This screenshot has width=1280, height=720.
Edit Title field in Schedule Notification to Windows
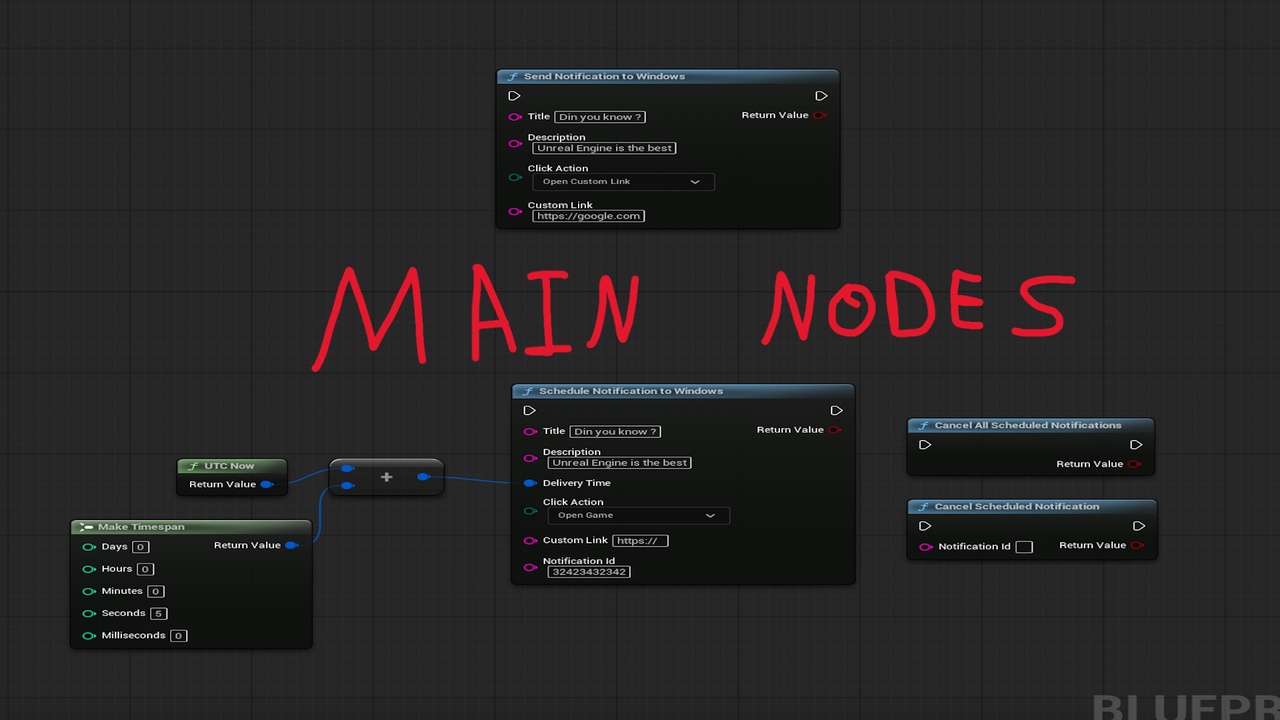coord(615,432)
